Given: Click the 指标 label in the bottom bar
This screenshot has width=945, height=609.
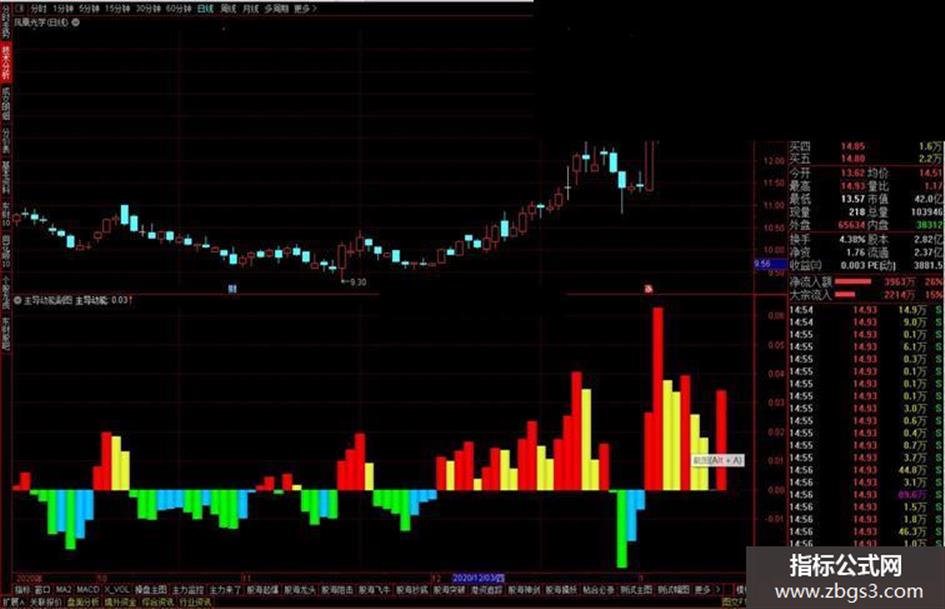Looking at the screenshot, I should (x=22, y=590).
